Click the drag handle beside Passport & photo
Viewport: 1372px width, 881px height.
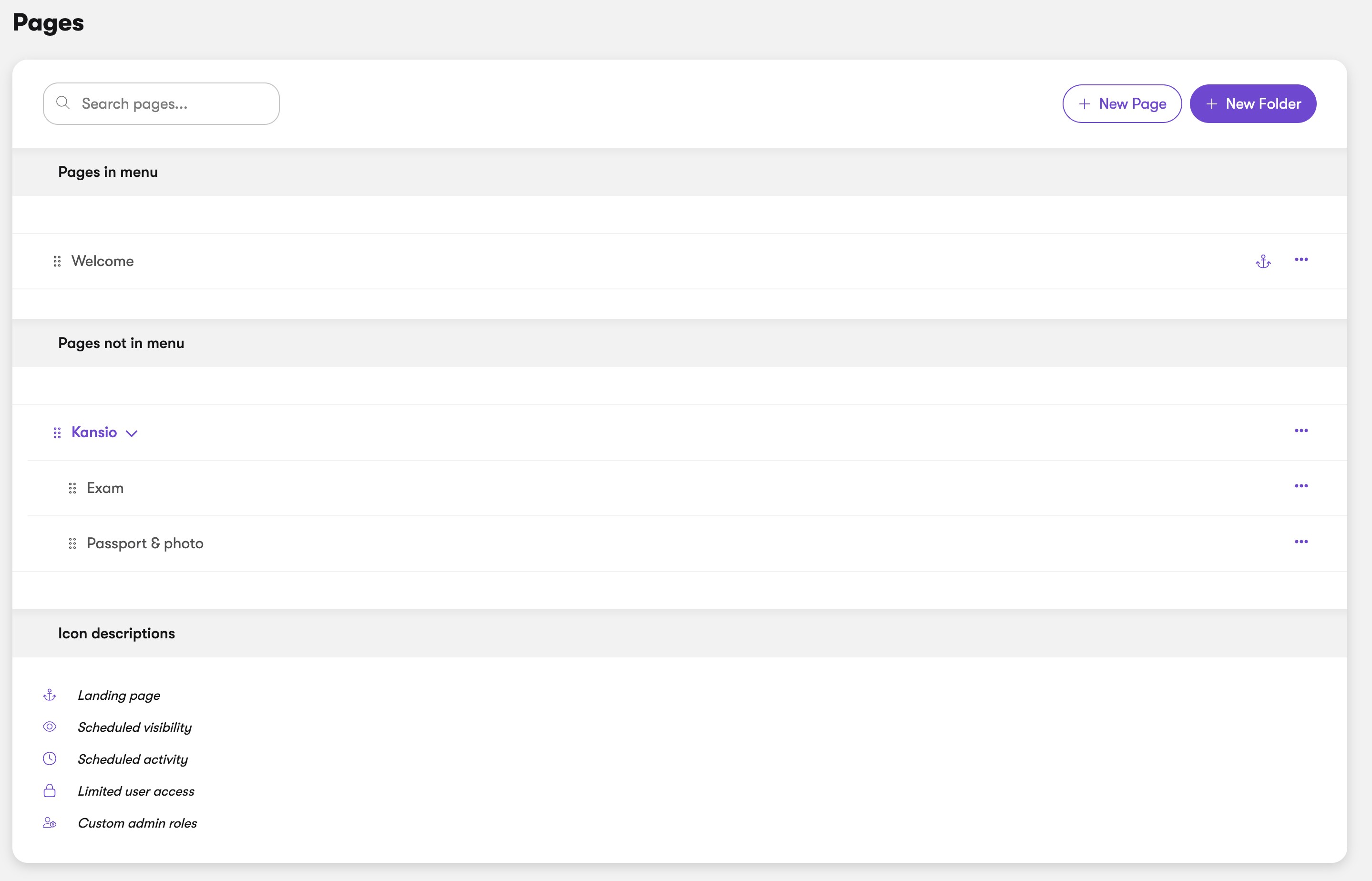point(72,543)
